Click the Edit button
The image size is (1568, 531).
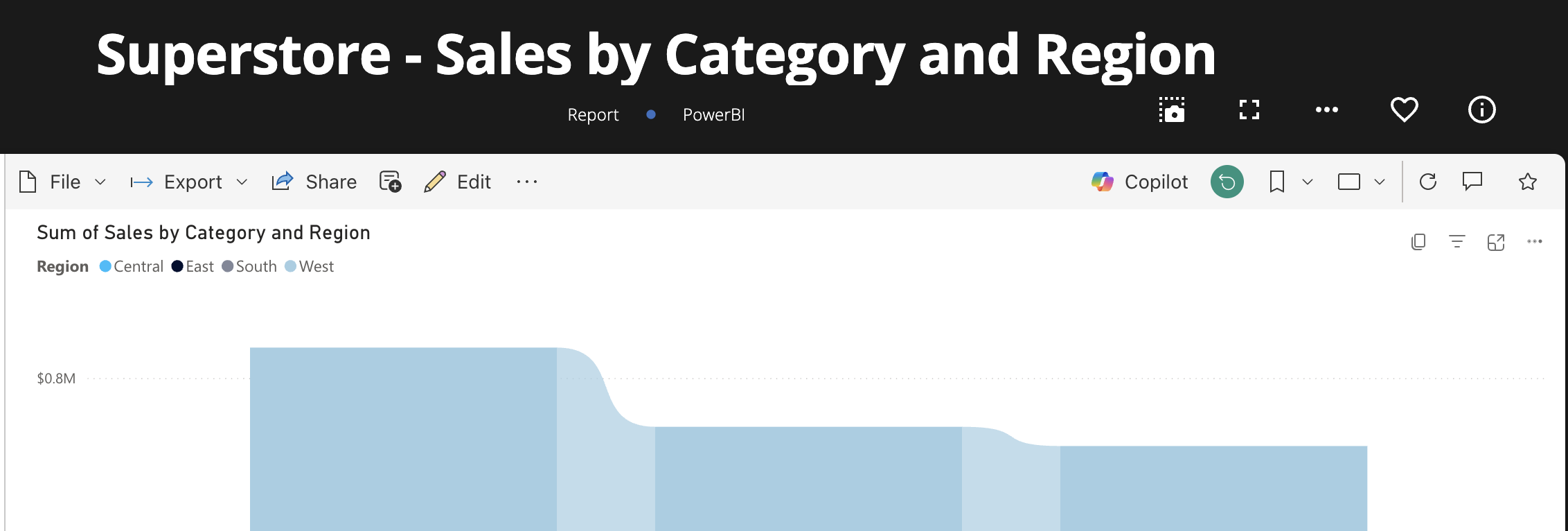458,182
